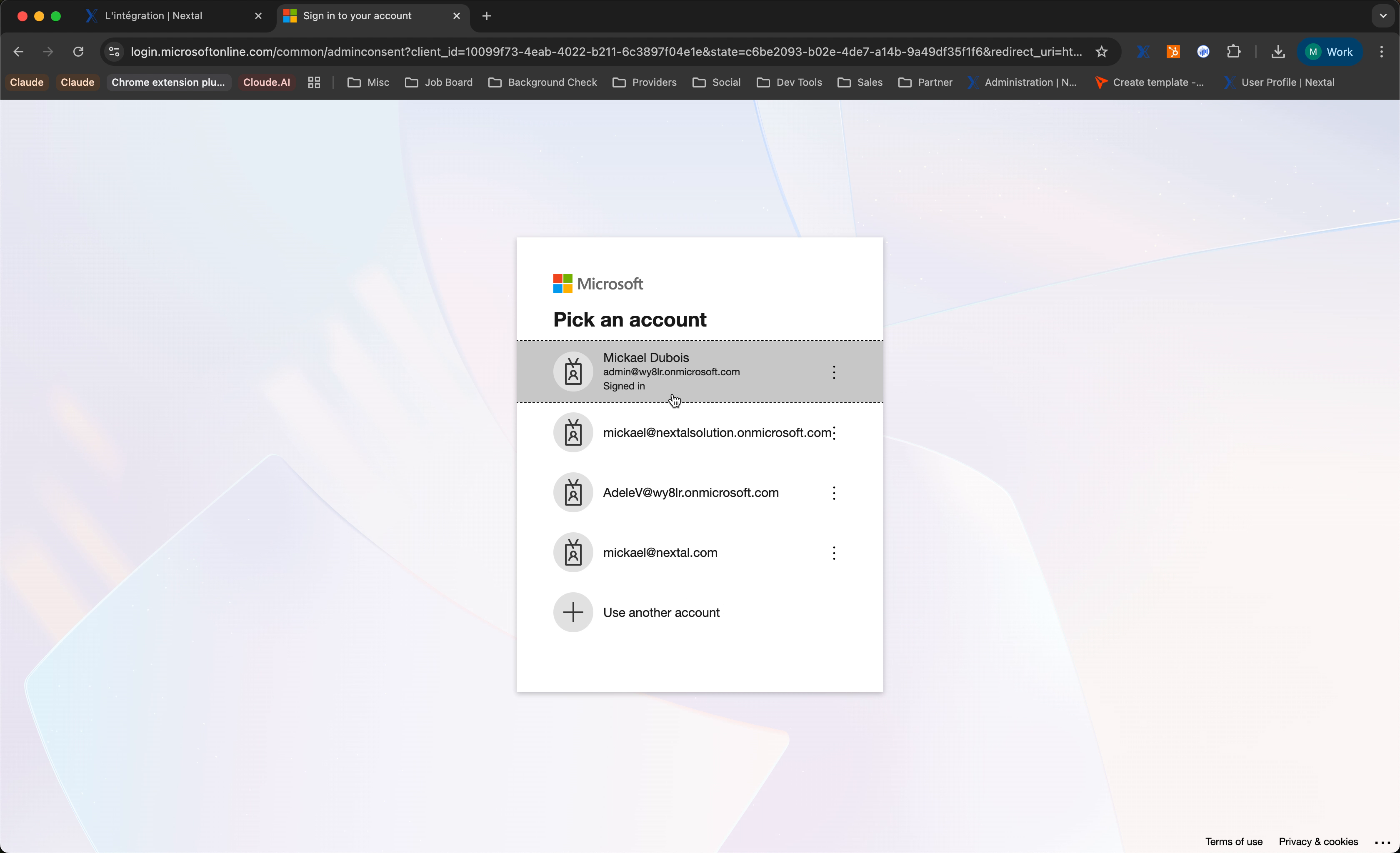Open the Chrome three-dot menu
1400x853 pixels.
[1382, 52]
